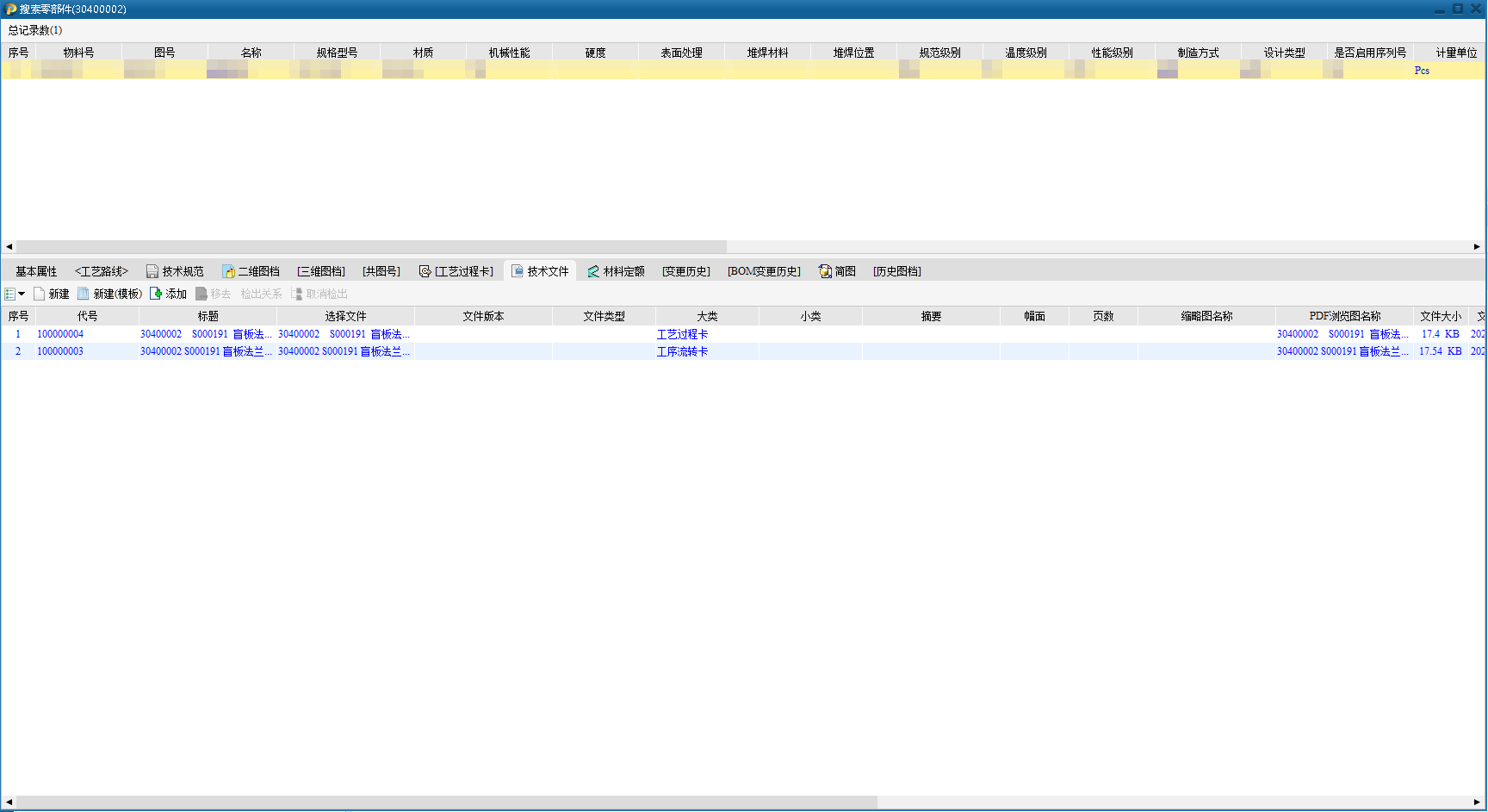
Task: Click the 取消检出 (cancel checkout) button
Action: pyautogui.click(x=319, y=294)
